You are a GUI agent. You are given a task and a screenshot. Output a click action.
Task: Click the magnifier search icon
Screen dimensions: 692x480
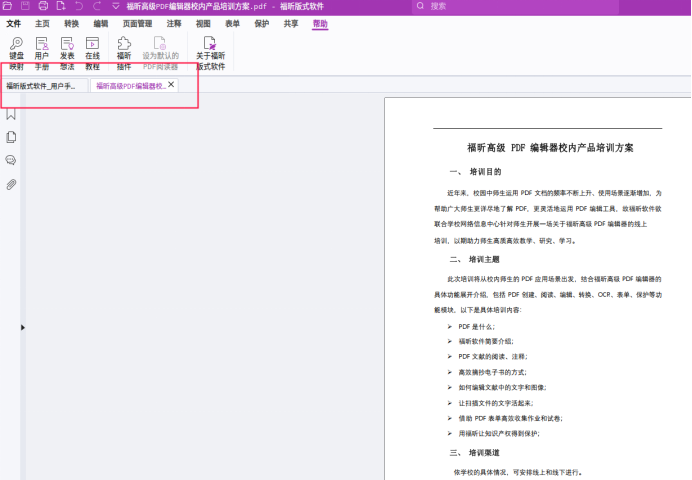420,6
